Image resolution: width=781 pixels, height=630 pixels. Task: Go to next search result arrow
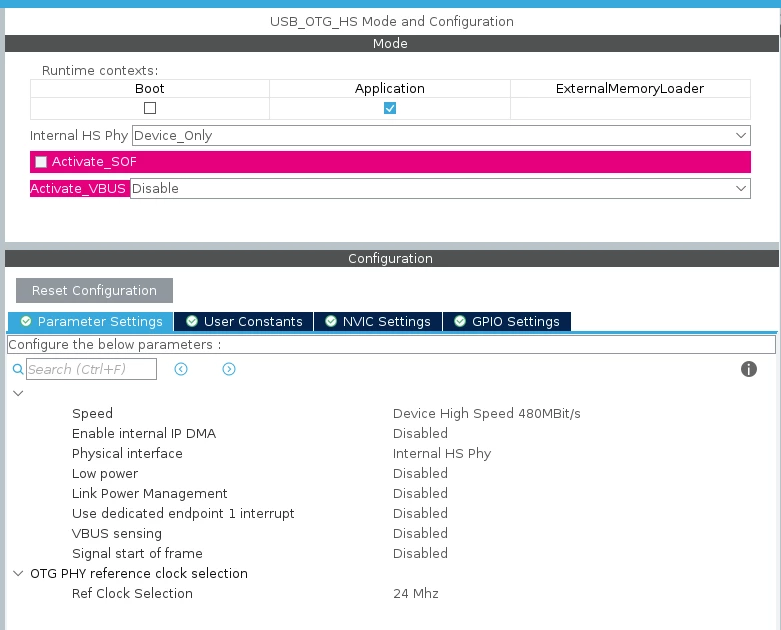229,369
